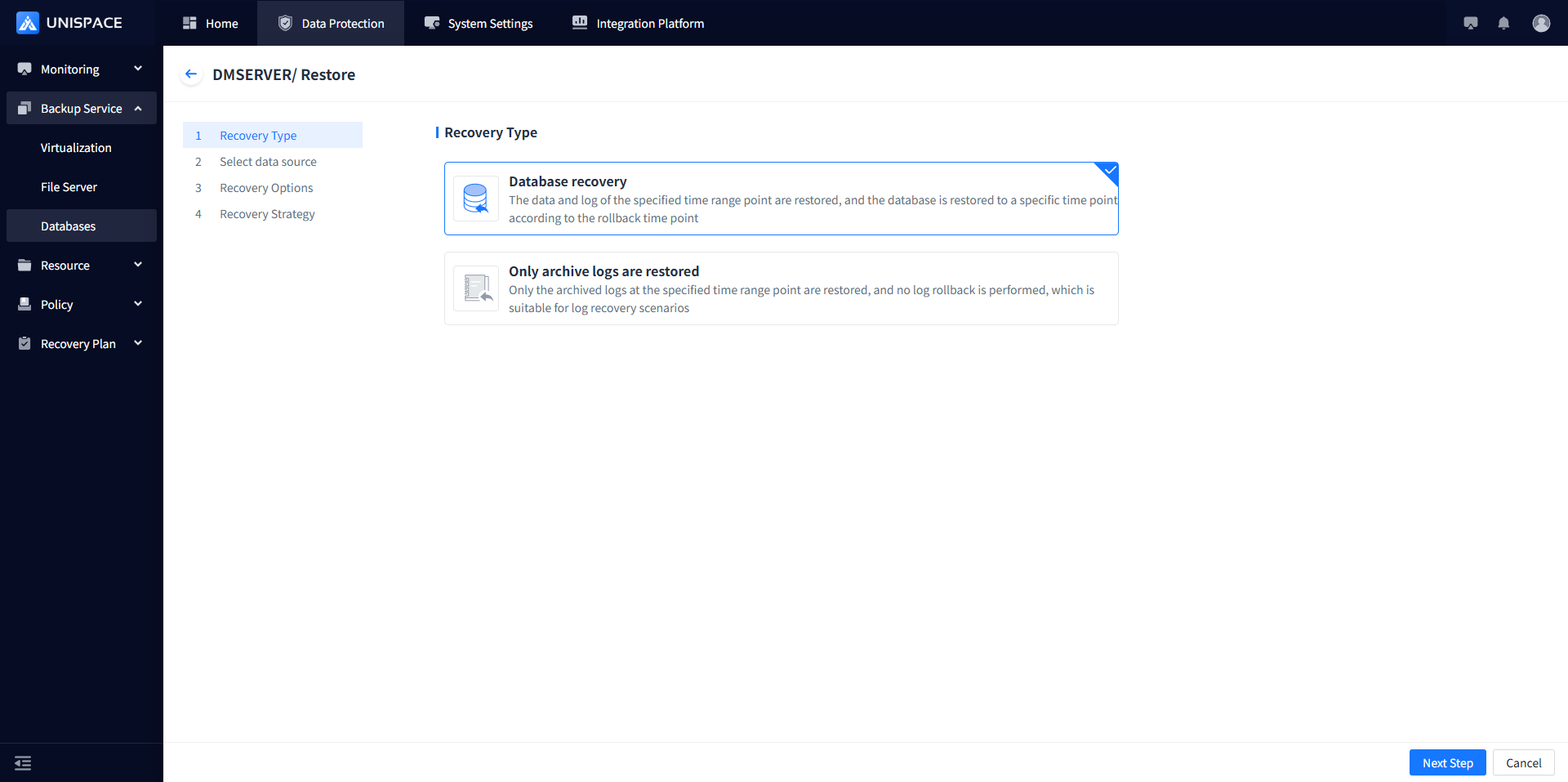This screenshot has width=1568, height=782.
Task: Click the Resource folder icon
Action: click(24, 265)
